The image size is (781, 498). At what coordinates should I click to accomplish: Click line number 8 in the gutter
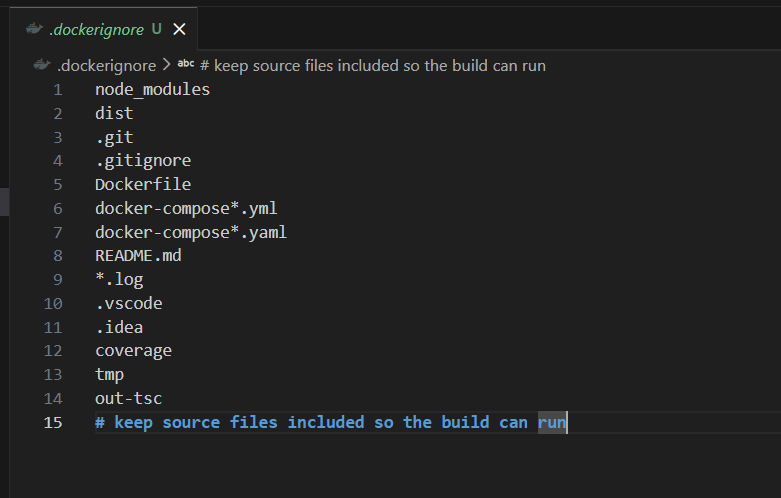57,255
